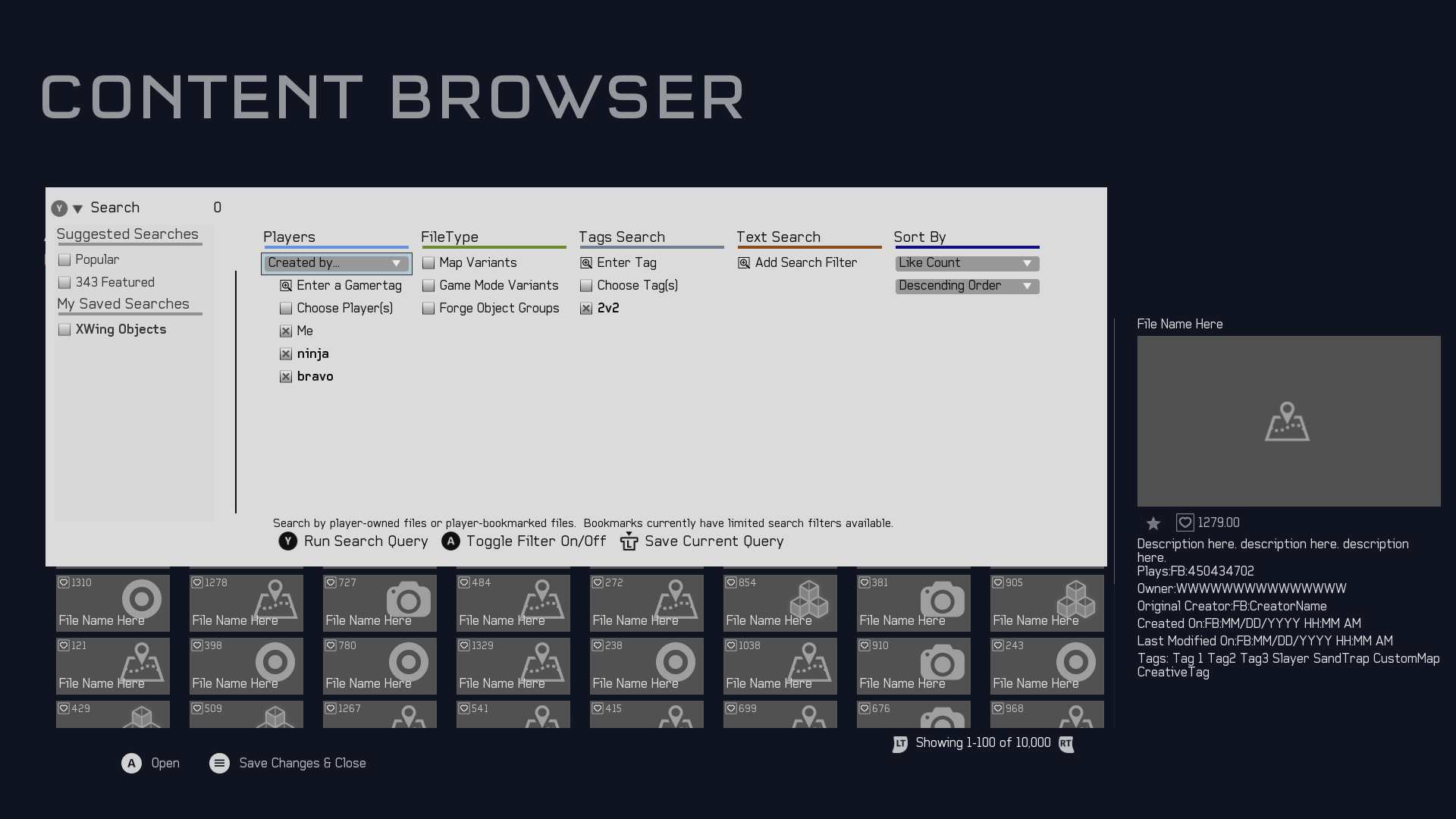Open the forge objects tile with 854 likes
This screenshot has width=1456, height=819.
point(780,603)
